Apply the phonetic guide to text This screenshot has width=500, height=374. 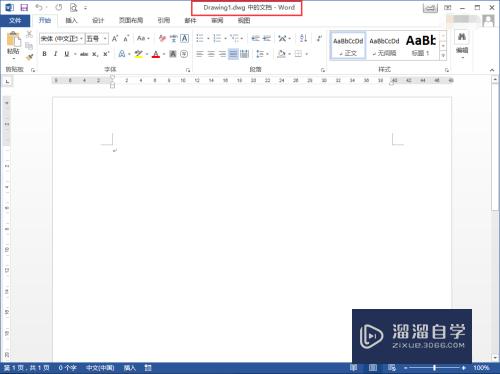click(x=173, y=39)
